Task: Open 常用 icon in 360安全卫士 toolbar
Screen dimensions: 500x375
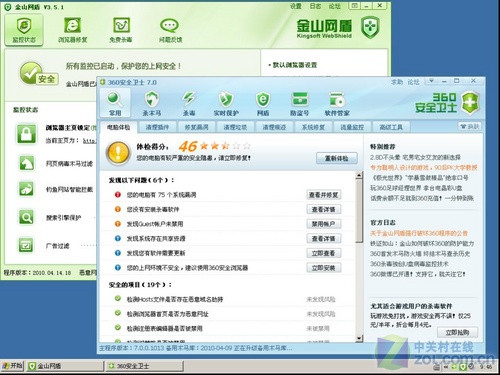Action: [115, 103]
